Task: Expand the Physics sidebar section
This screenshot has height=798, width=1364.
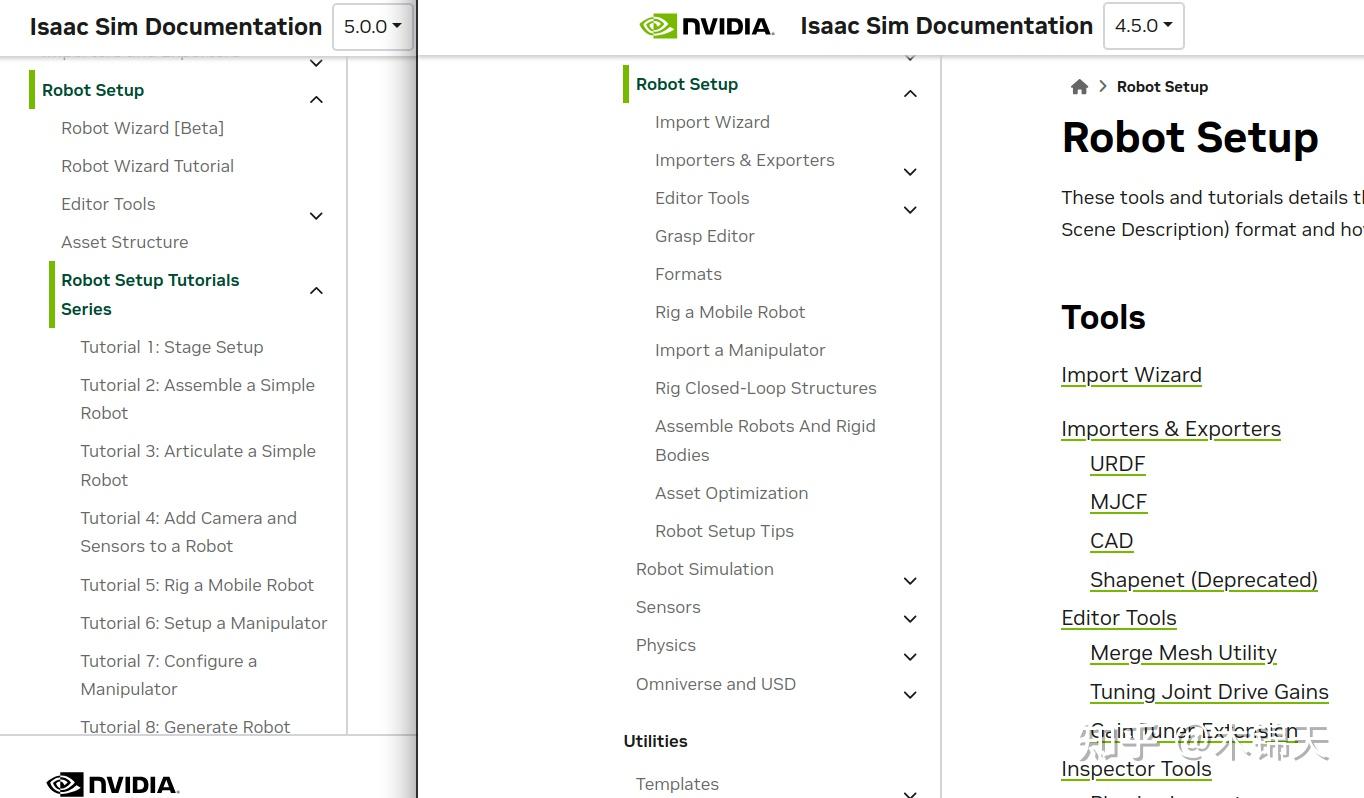Action: [x=910, y=657]
